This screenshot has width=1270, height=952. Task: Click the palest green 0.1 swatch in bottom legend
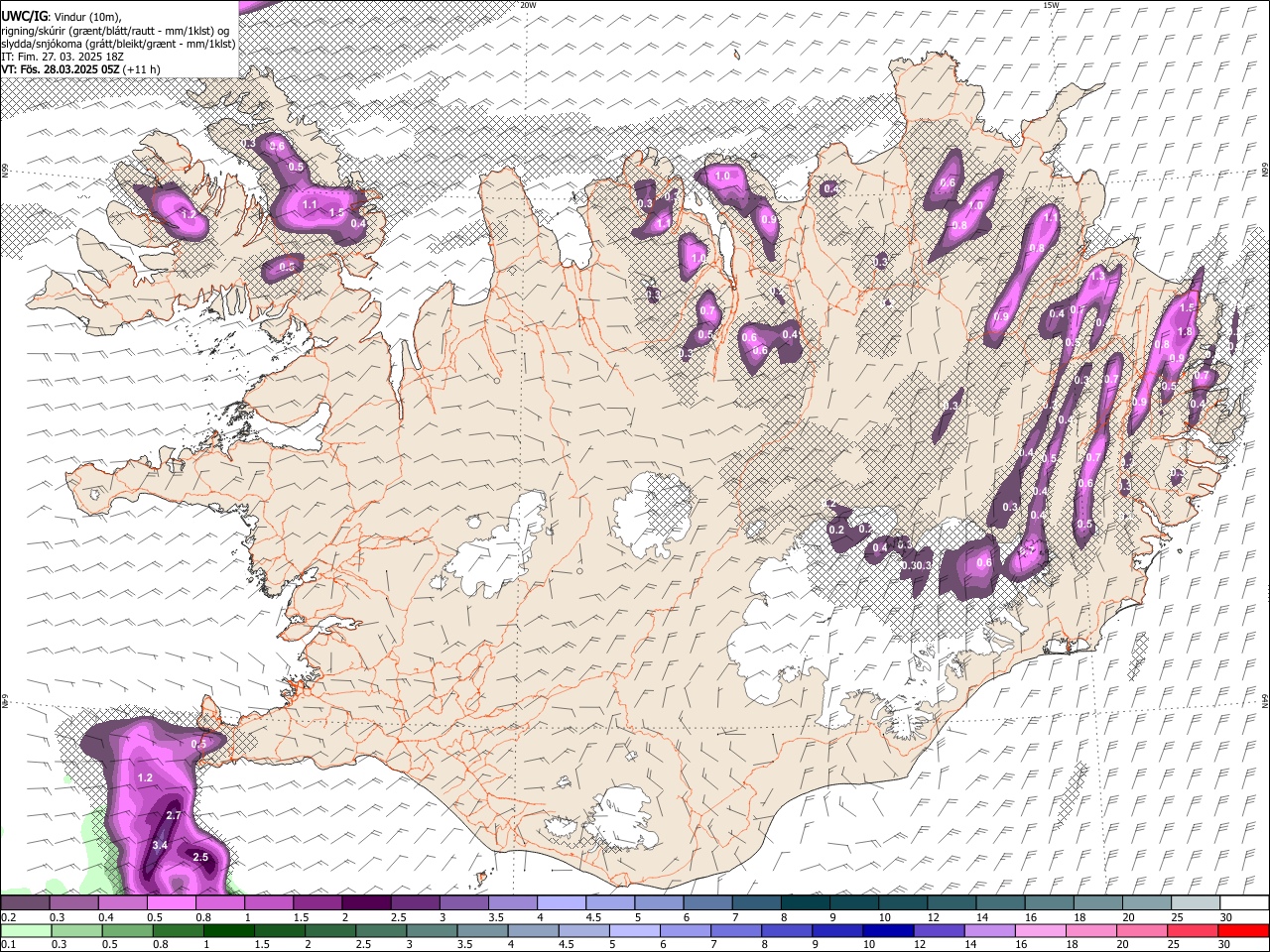click(26, 931)
